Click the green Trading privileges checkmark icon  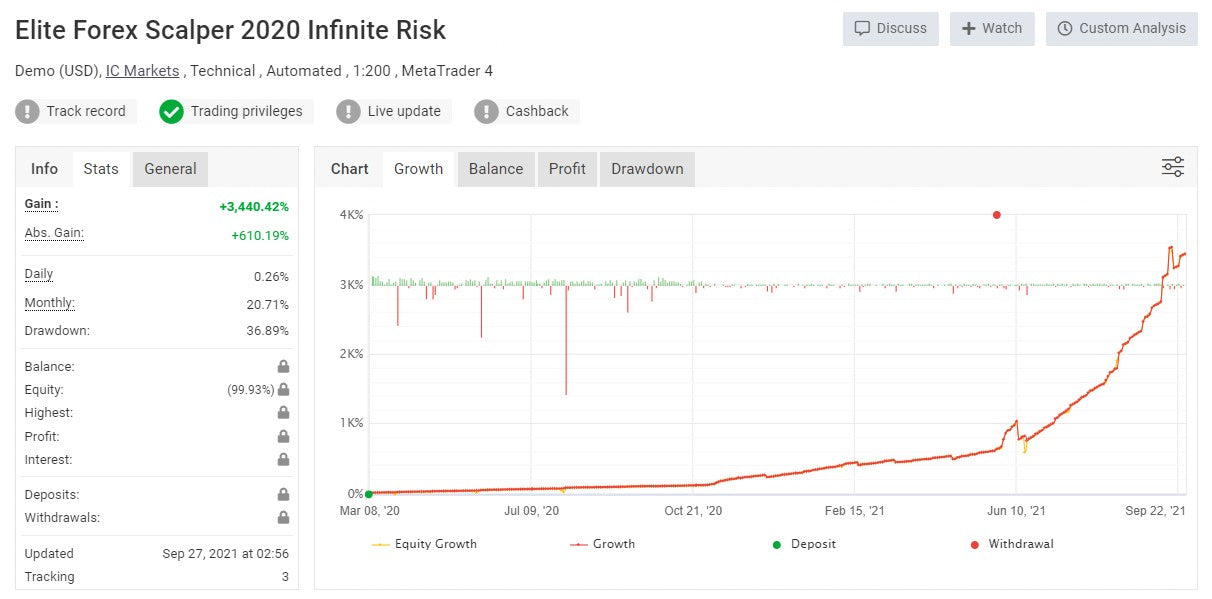coord(171,111)
